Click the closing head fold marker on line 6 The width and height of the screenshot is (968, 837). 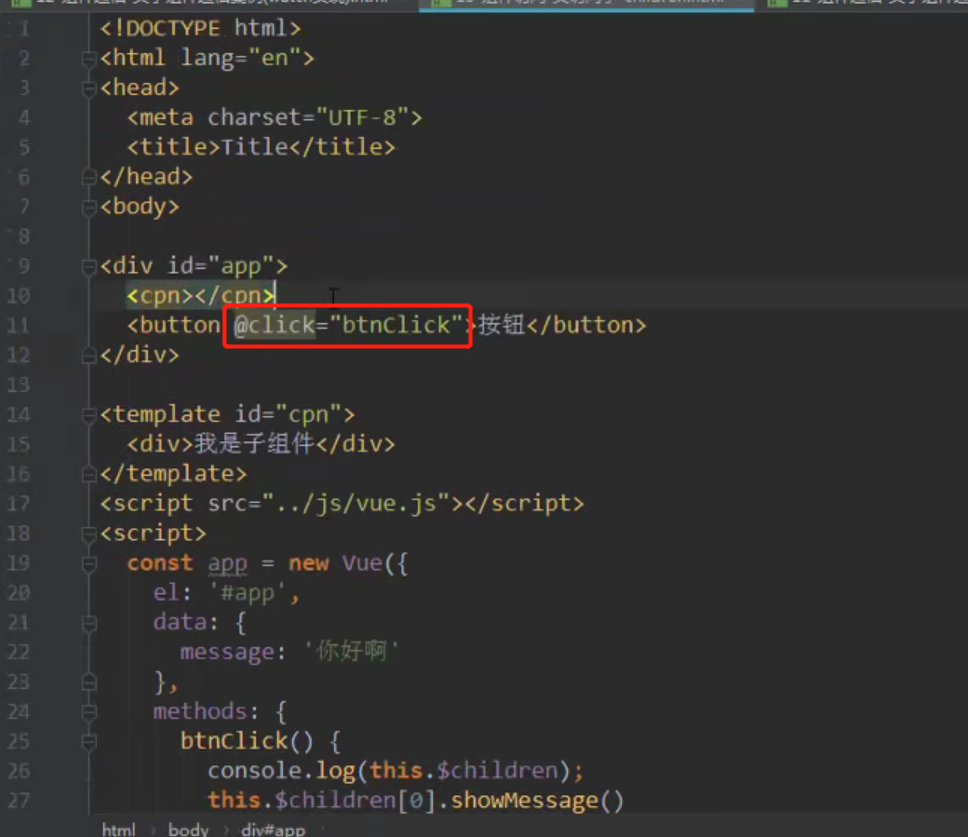[88, 177]
